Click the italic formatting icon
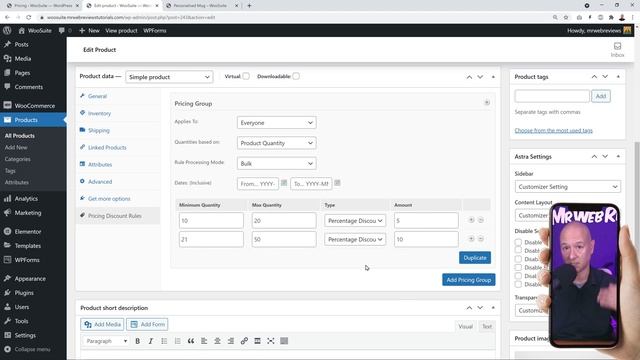The image size is (640, 360). pos(151,341)
